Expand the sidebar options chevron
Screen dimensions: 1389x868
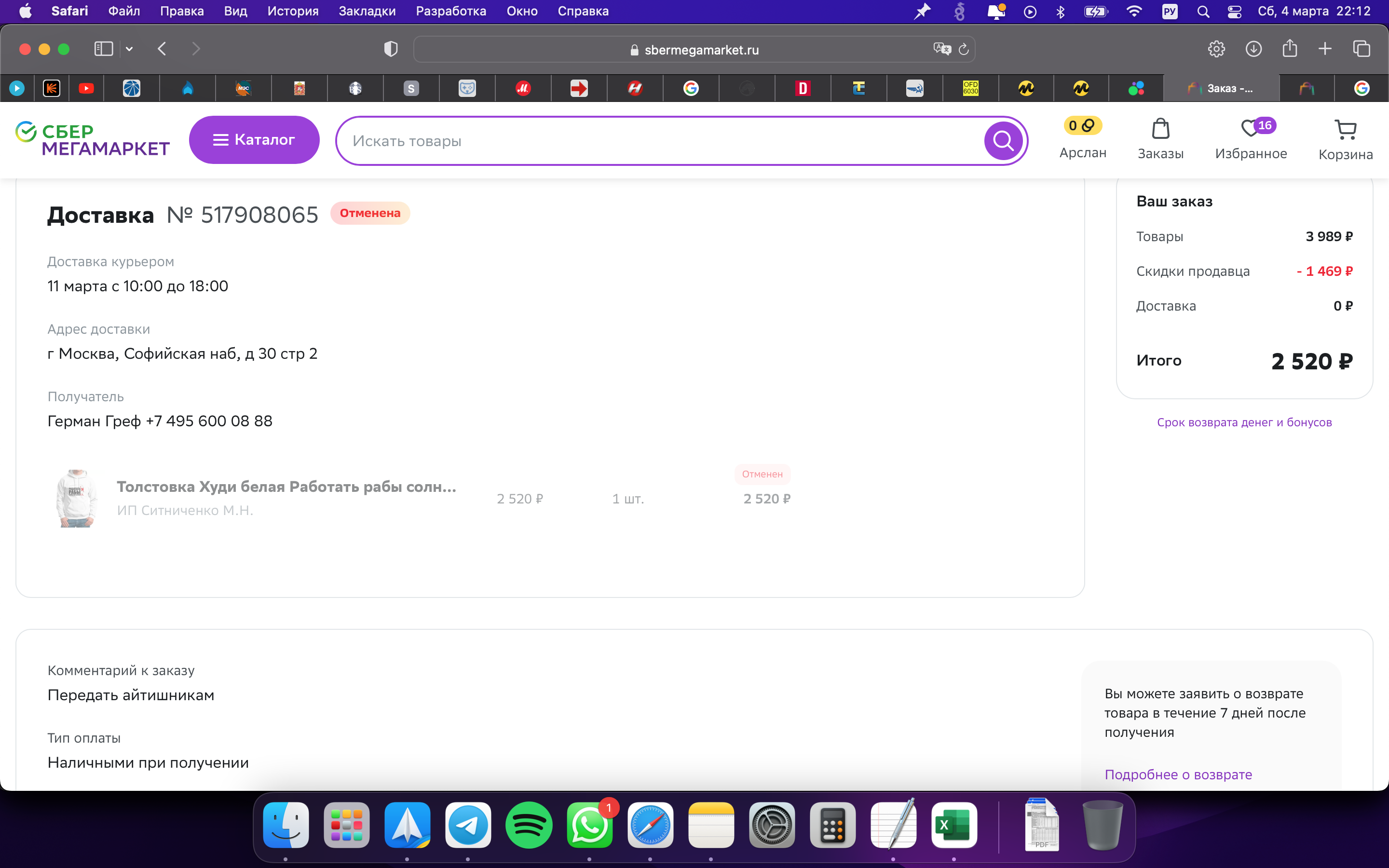pos(129,49)
